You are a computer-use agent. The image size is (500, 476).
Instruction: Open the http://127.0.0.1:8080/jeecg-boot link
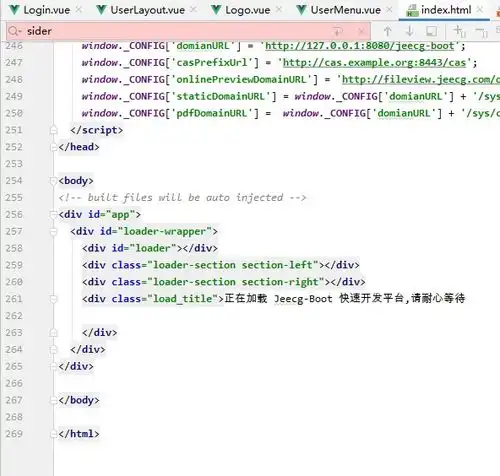pos(360,46)
